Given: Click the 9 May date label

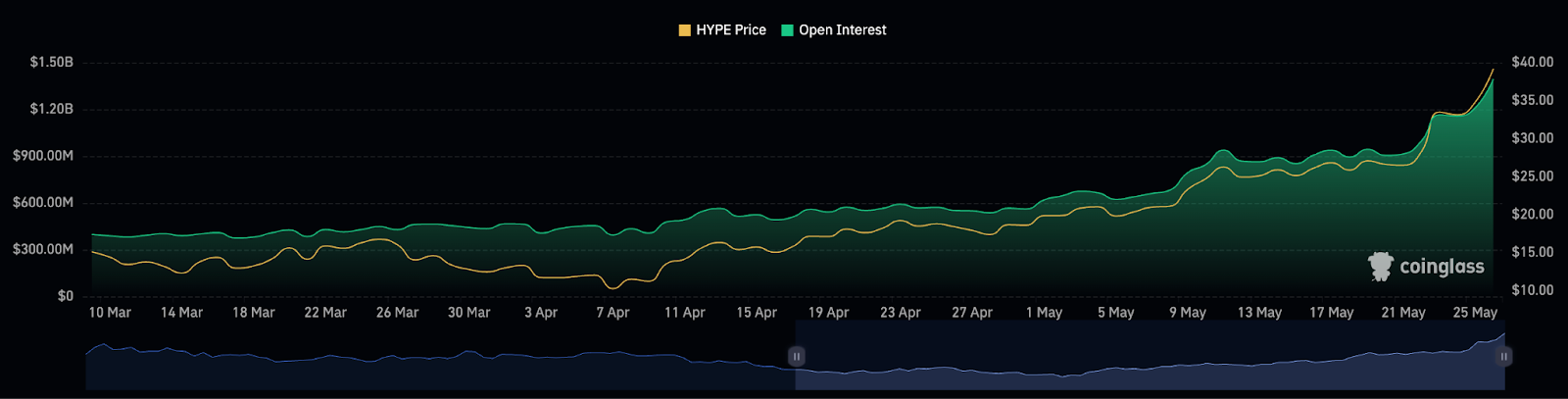Looking at the screenshot, I should click(1188, 313).
